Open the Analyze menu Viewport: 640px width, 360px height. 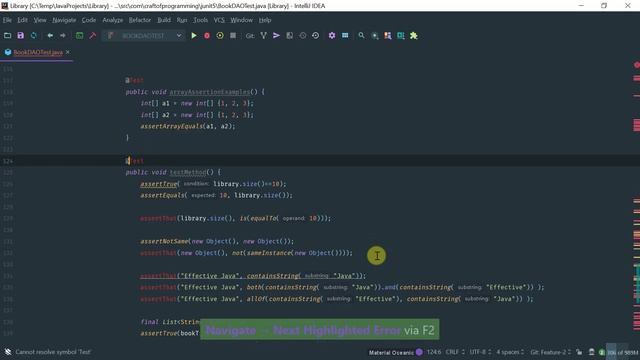(x=113, y=20)
